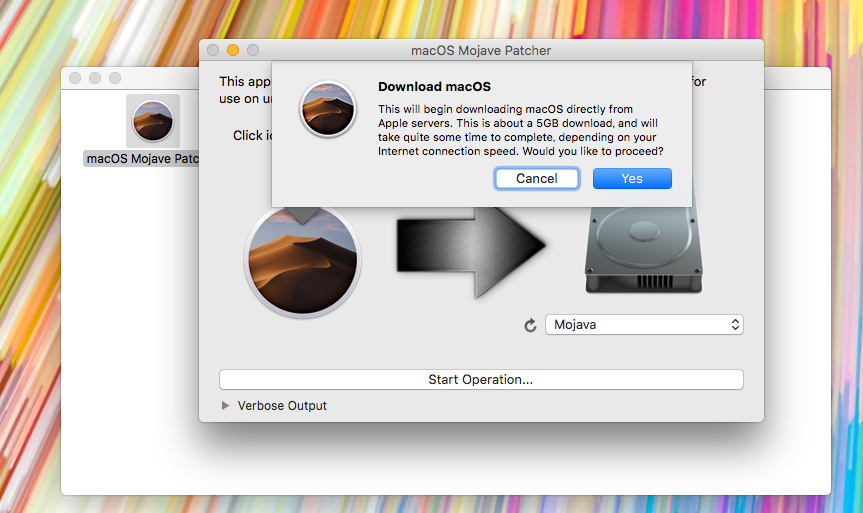Click the Start Operation button
This screenshot has width=863, height=513.
click(x=481, y=379)
